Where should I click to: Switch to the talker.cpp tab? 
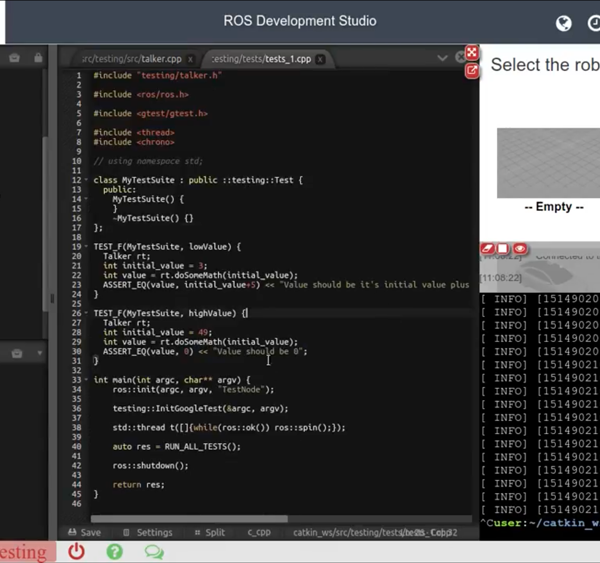pyautogui.click(x=132, y=59)
